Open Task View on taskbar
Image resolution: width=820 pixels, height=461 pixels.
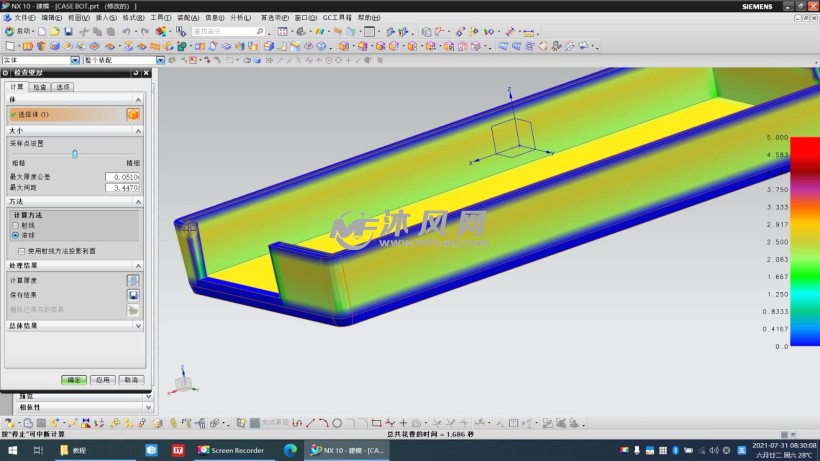(x=38, y=450)
